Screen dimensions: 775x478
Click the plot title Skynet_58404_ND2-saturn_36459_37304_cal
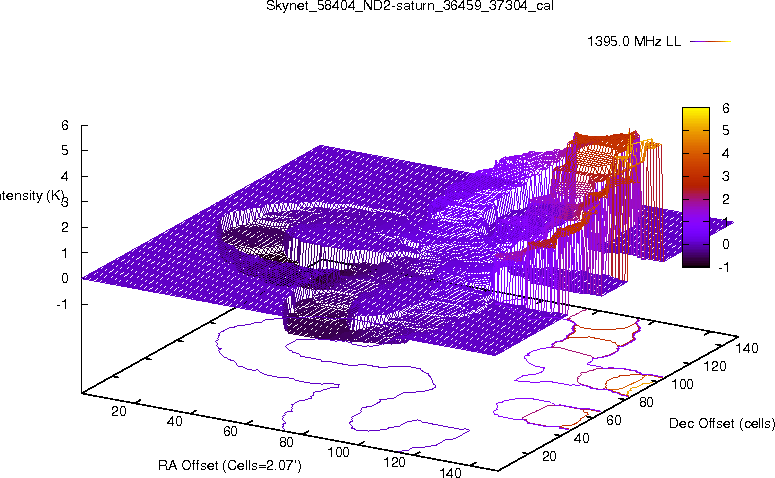coord(410,6)
